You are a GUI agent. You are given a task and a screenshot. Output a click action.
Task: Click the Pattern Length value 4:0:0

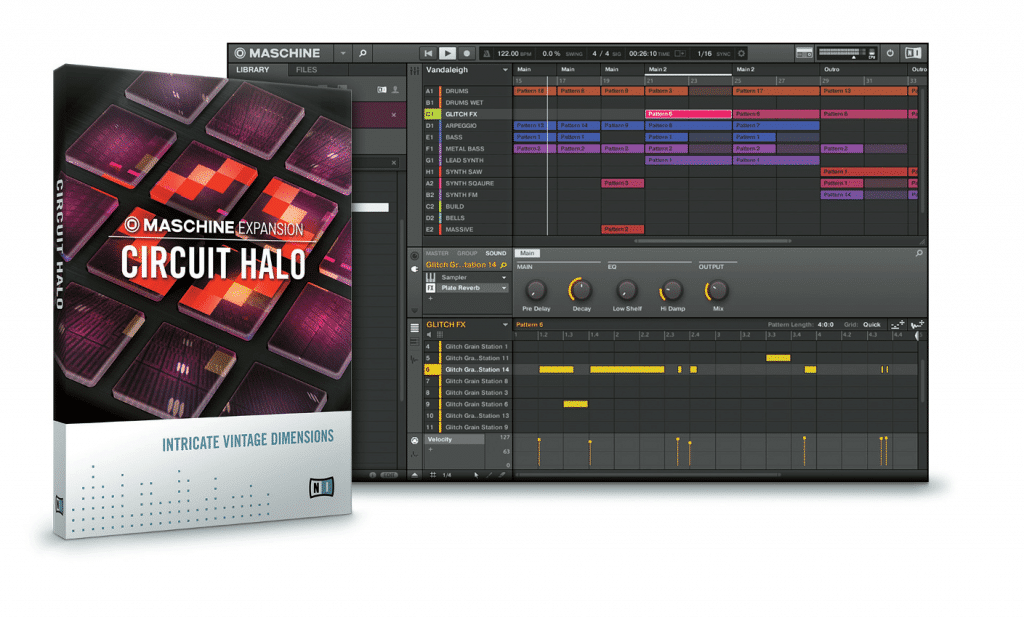[825, 325]
